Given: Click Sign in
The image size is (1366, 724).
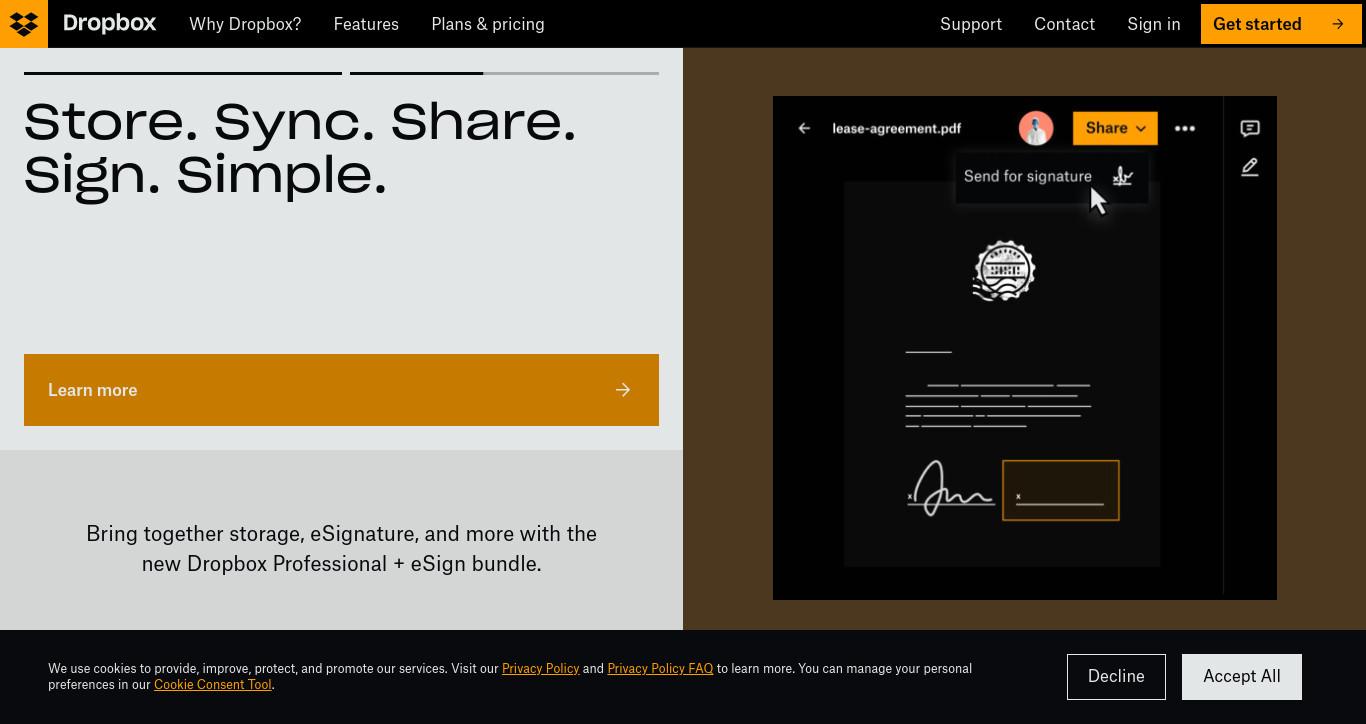Looking at the screenshot, I should [1154, 24].
